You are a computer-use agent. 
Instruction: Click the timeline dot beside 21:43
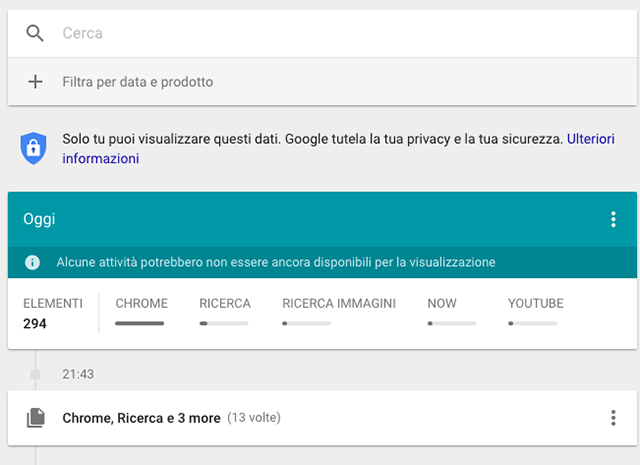[x=35, y=374]
